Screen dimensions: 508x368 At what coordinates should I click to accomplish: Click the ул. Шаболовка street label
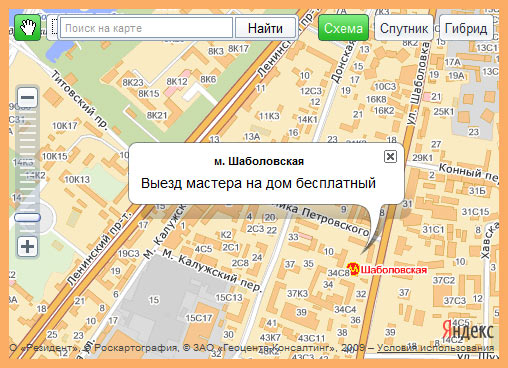pyautogui.click(x=418, y=84)
